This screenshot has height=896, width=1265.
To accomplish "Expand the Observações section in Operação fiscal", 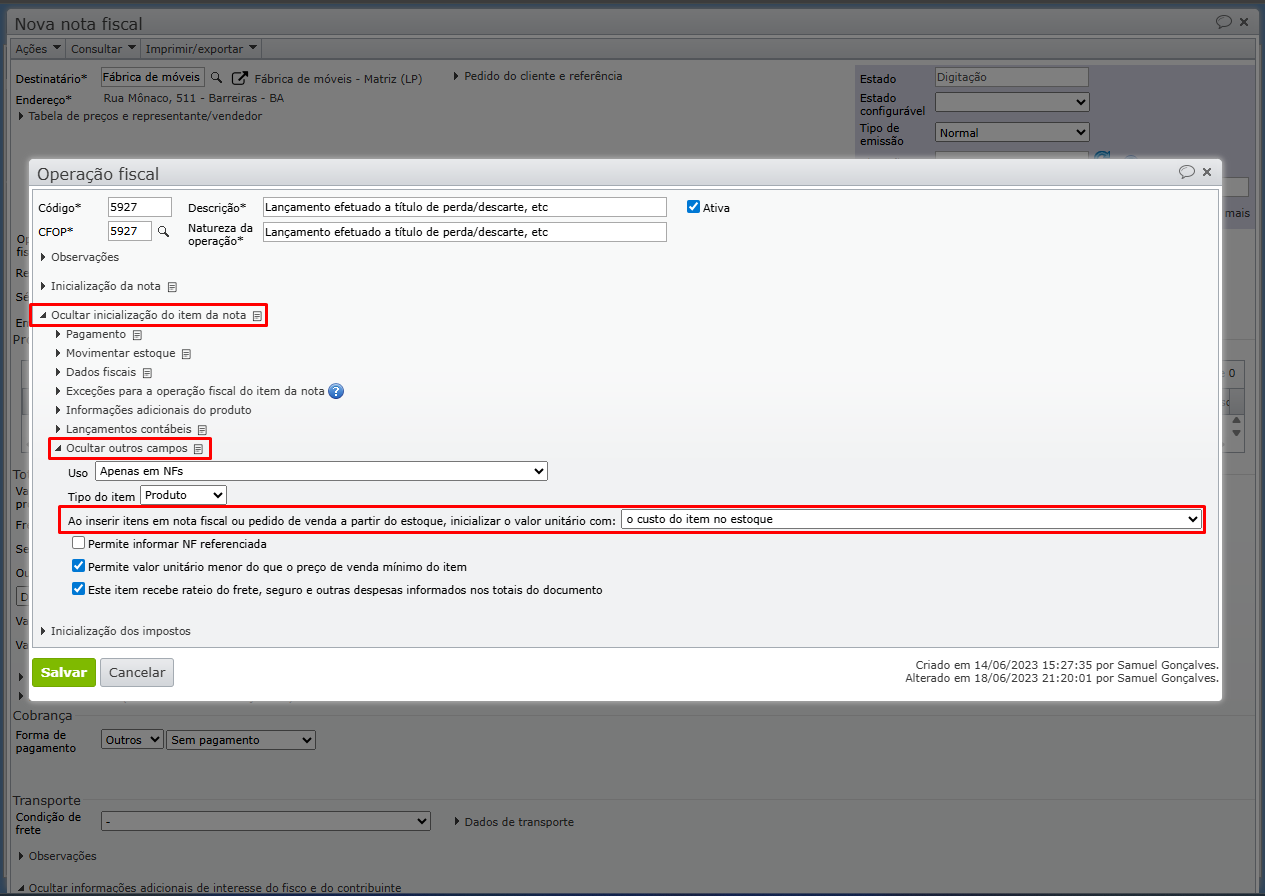I will tap(79, 258).
